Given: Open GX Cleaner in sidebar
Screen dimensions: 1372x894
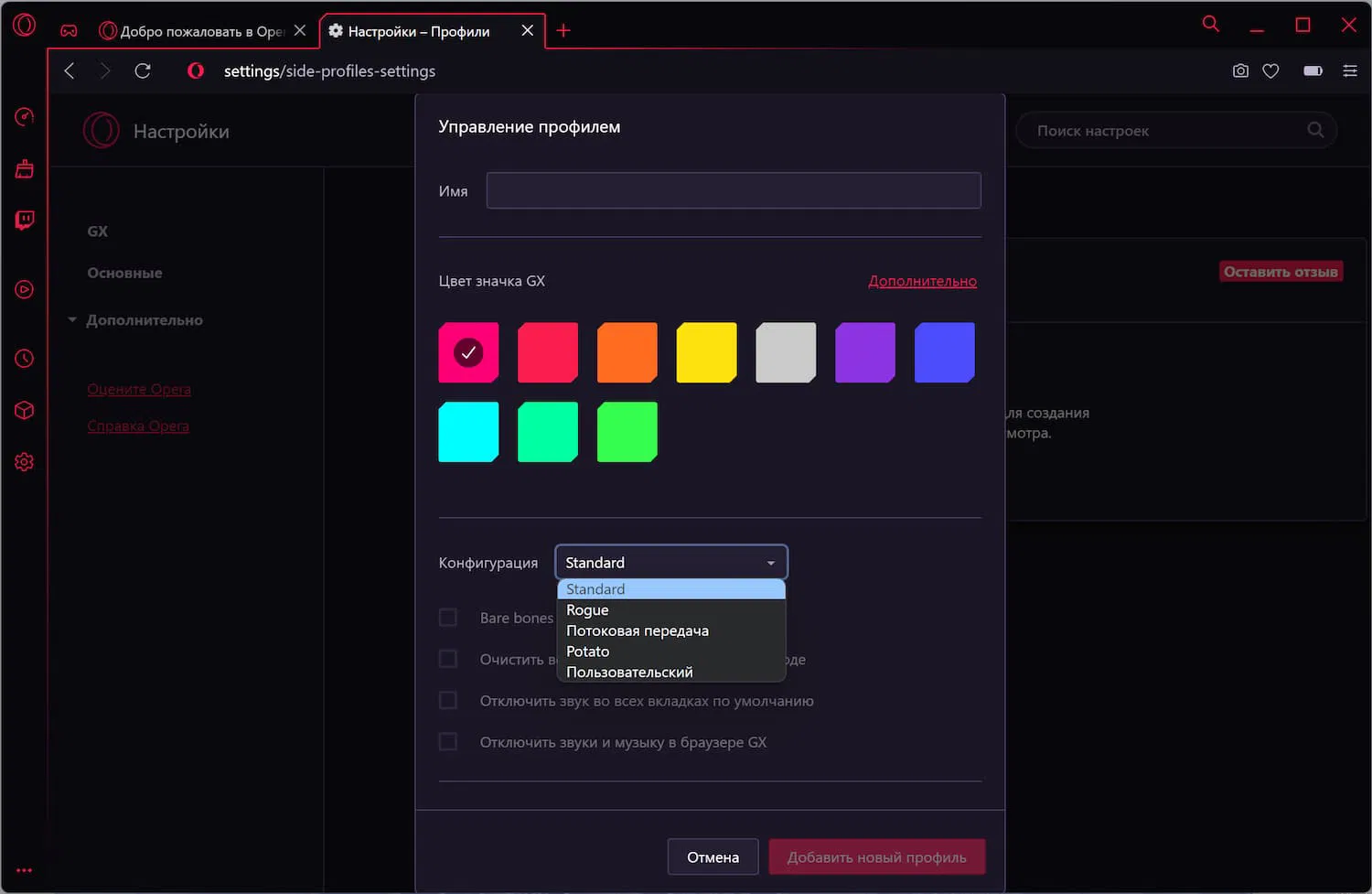Looking at the screenshot, I should click(25, 168).
